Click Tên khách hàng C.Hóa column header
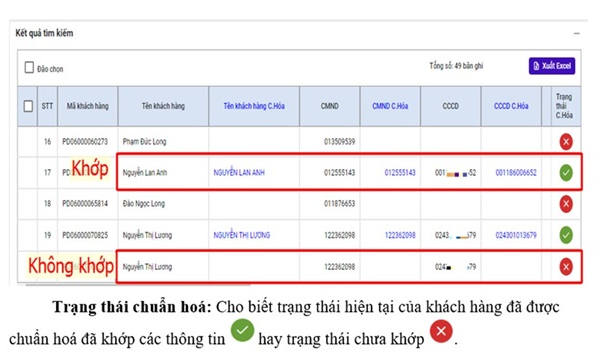The width and height of the screenshot is (606, 364). point(254,106)
